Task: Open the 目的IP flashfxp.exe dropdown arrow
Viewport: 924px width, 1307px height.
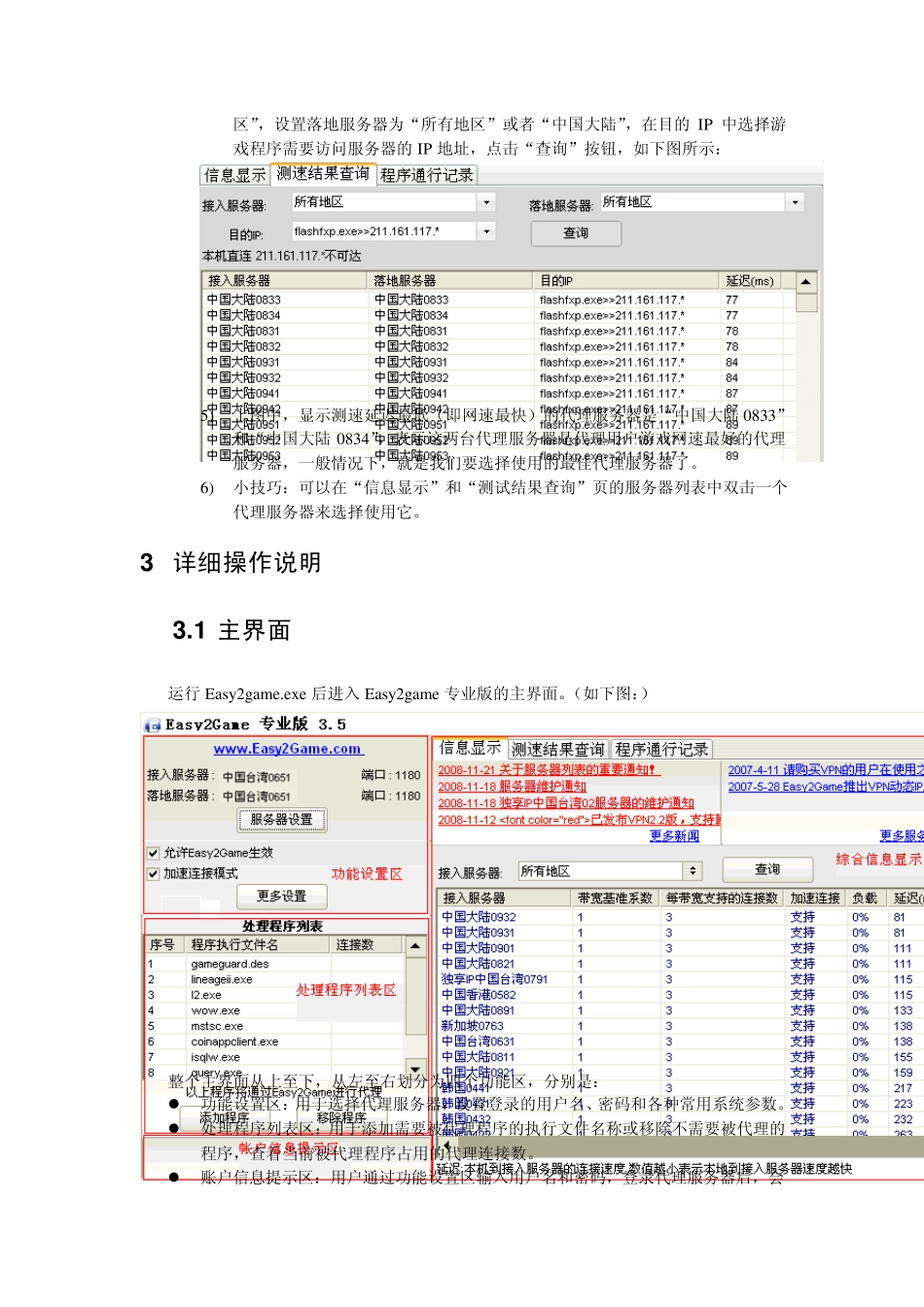Action: click(486, 231)
